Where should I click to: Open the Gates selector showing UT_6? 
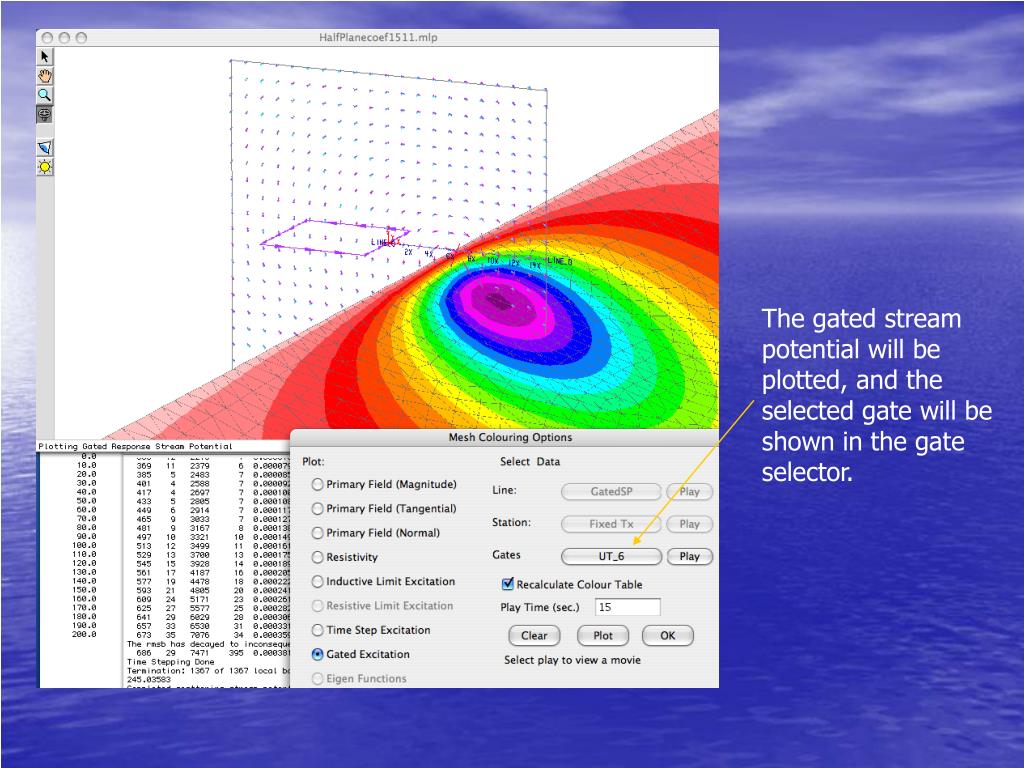(x=611, y=556)
